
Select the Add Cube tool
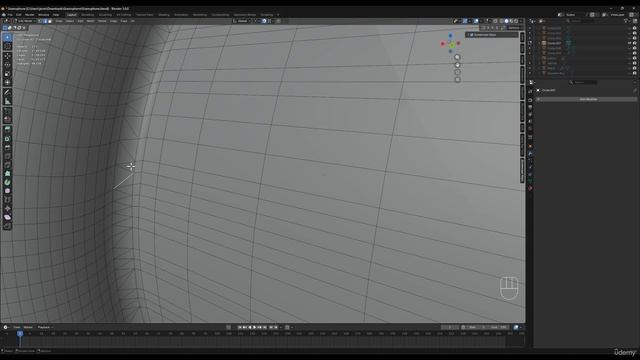[x=7, y=111]
